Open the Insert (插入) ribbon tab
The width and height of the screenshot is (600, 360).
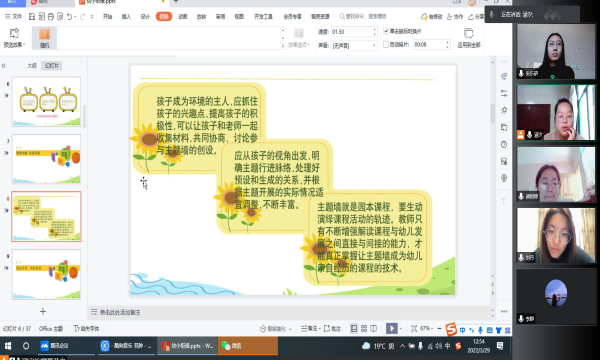pos(126,16)
